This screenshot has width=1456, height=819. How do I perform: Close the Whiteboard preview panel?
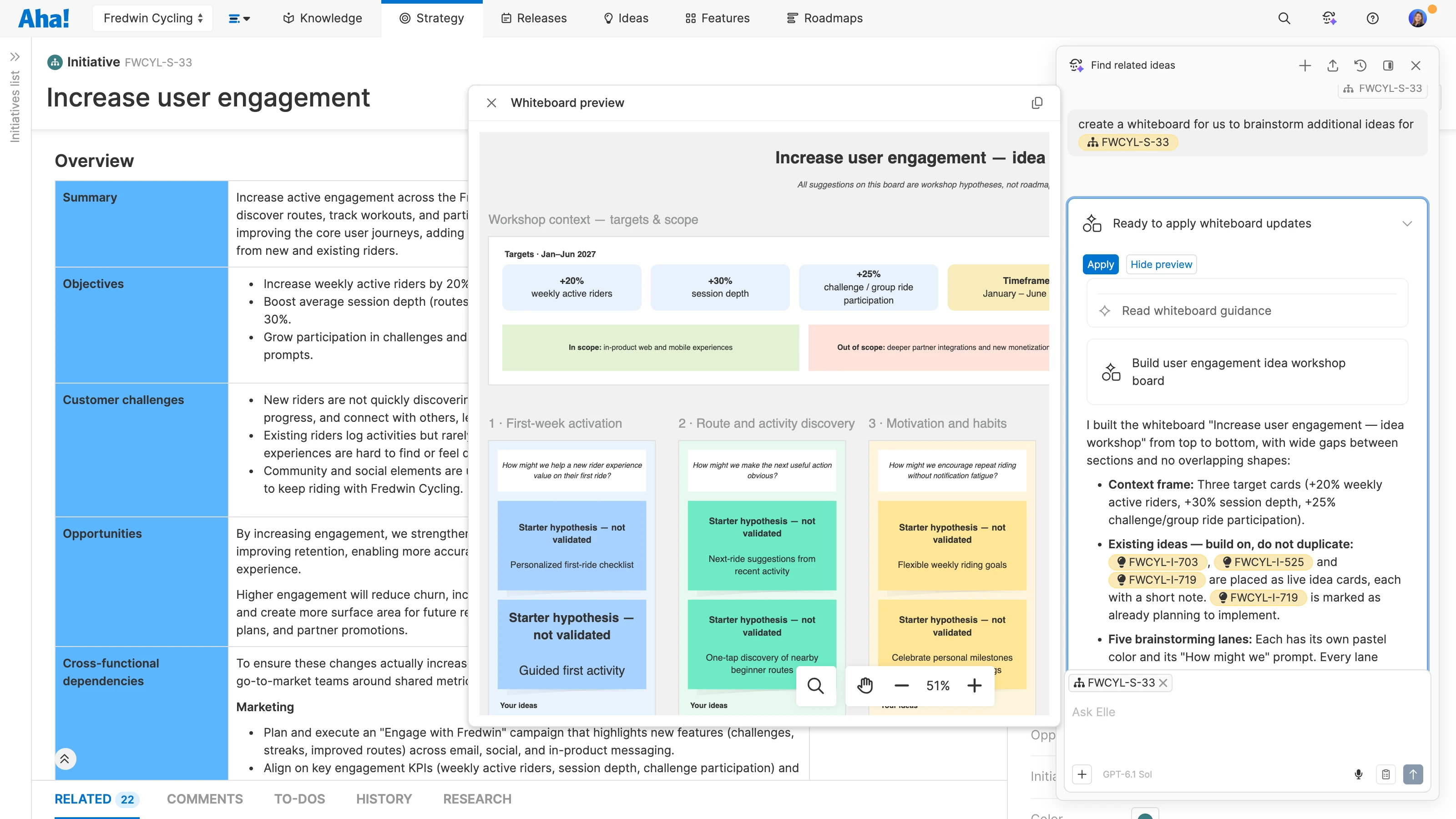491,103
